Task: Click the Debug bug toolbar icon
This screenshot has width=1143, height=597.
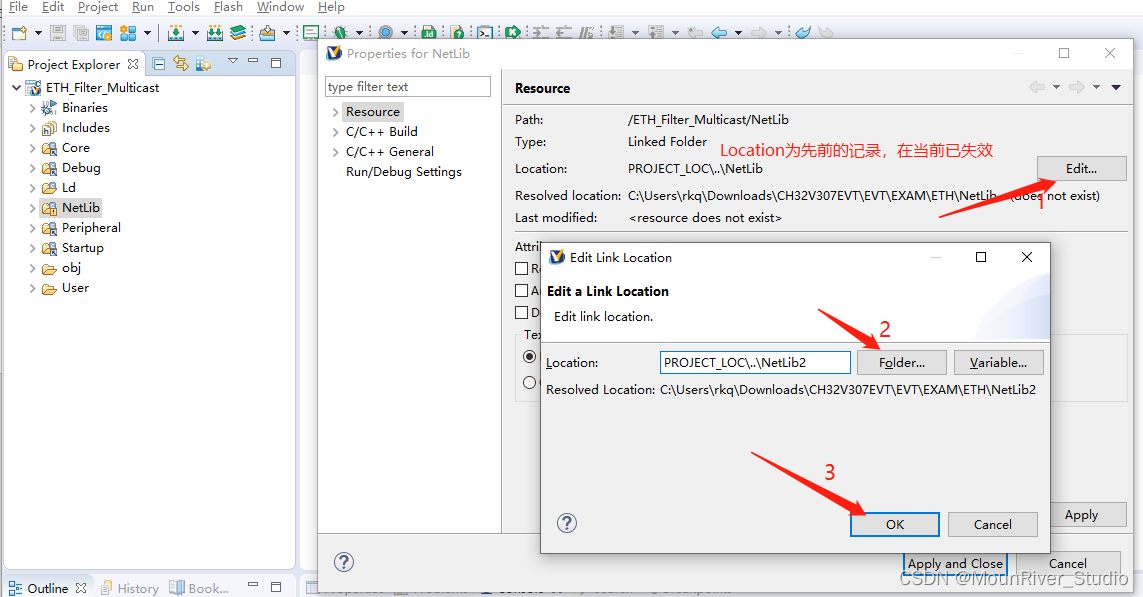Action: [340, 33]
